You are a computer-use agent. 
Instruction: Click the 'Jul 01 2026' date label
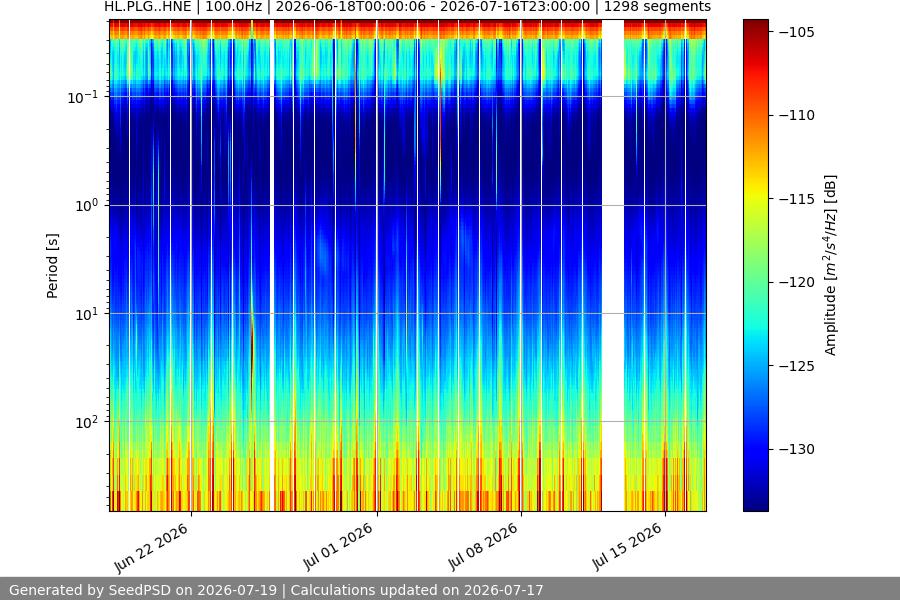tap(338, 547)
